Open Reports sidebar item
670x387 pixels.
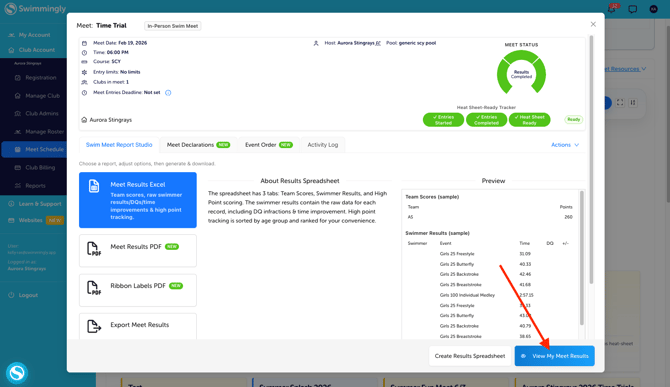point(35,186)
